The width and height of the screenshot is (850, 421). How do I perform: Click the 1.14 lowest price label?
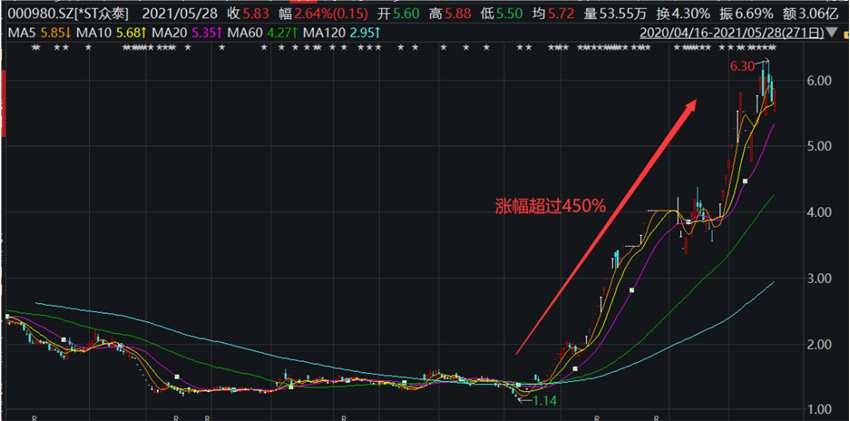[545, 401]
